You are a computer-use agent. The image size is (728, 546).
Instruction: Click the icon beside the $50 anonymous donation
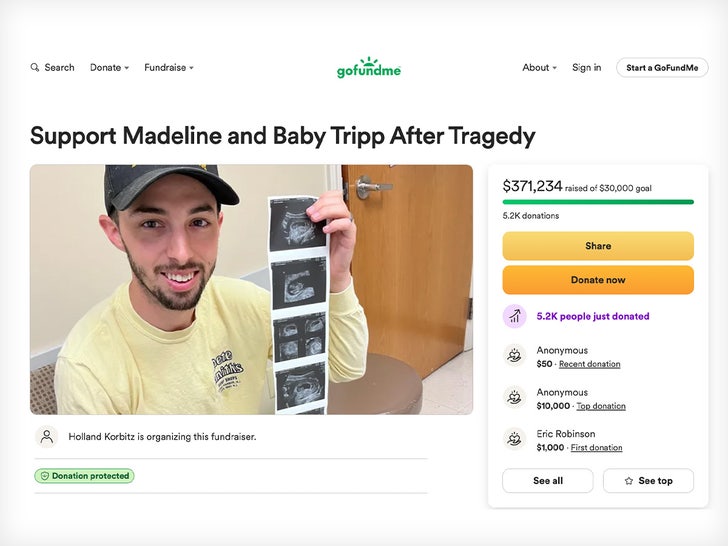[514, 356]
